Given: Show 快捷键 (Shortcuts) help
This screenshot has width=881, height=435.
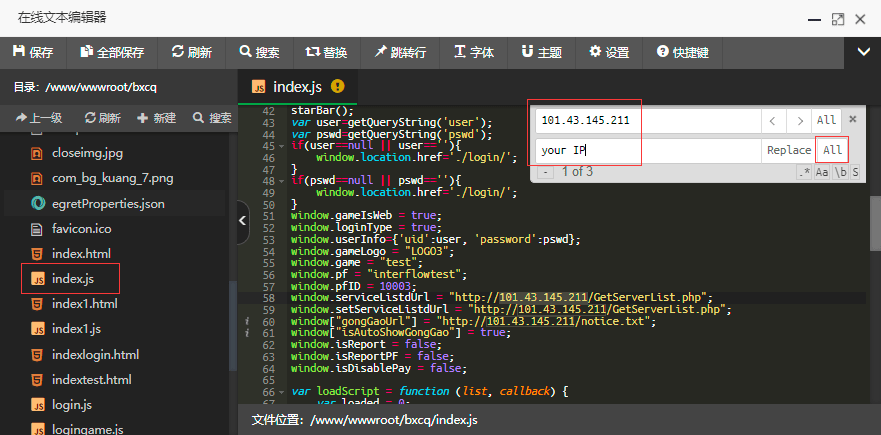Looking at the screenshot, I should pyautogui.click(x=682, y=52).
